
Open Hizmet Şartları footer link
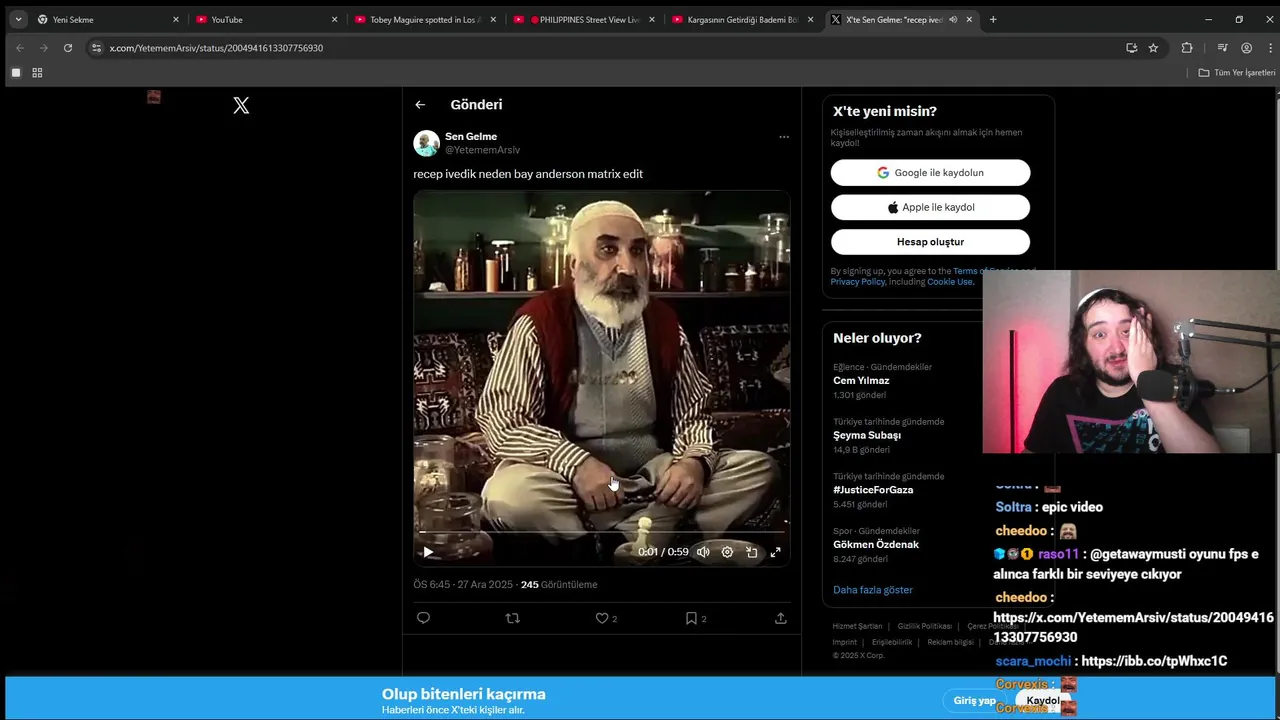pyautogui.click(x=857, y=626)
